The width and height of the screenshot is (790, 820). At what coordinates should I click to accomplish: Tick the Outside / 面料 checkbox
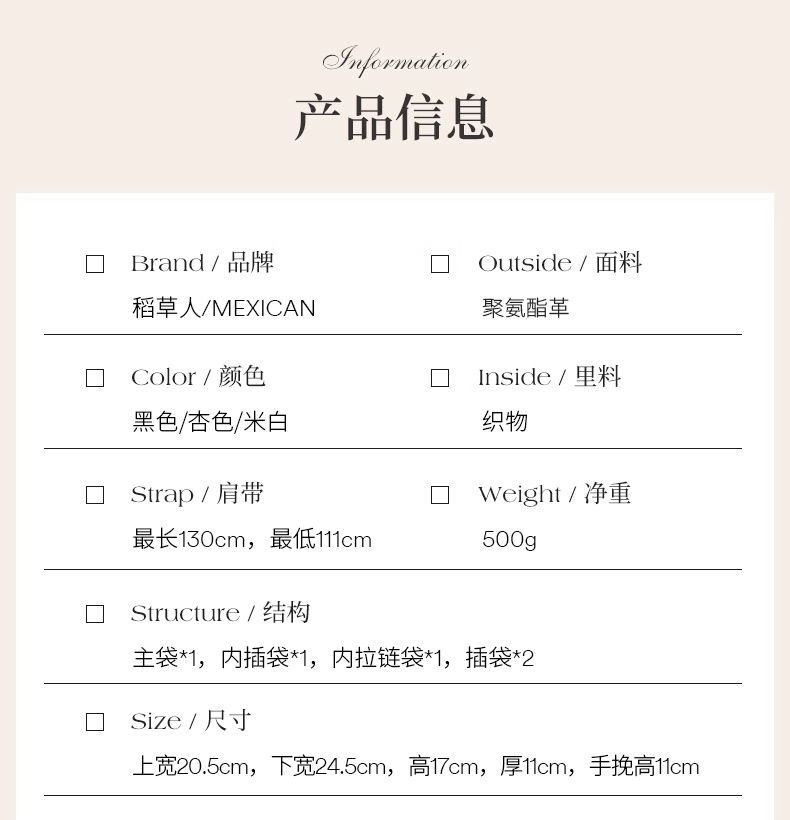click(440, 264)
